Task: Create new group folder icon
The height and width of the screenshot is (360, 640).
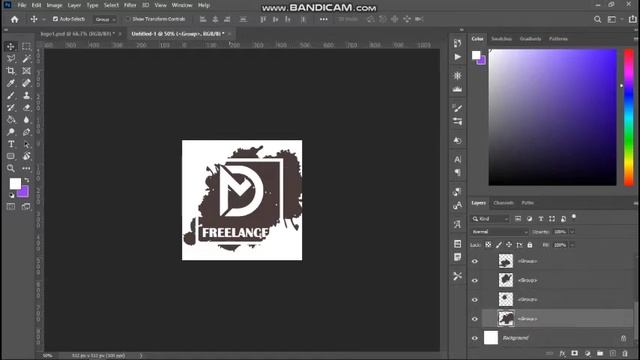Action: coord(600,353)
